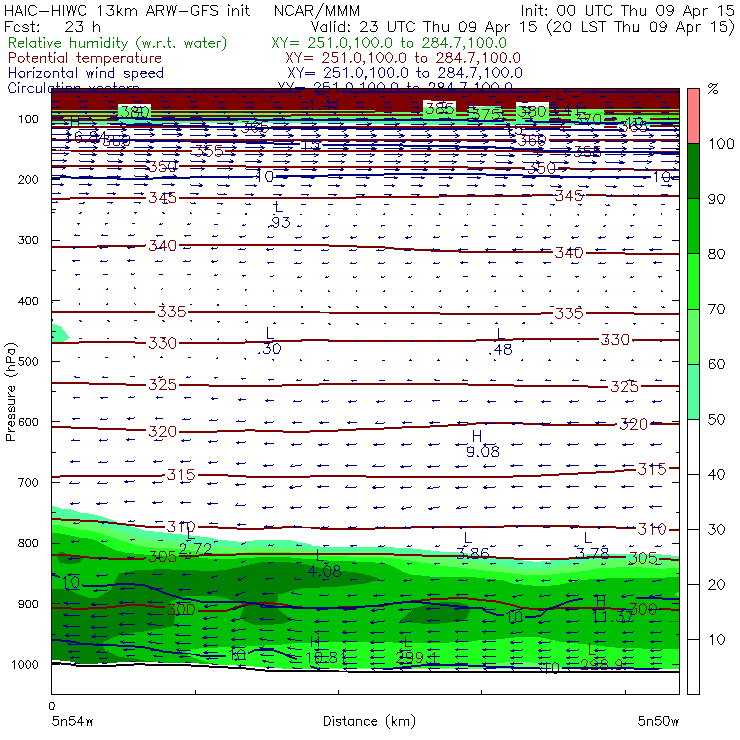The width and height of the screenshot is (740, 740).
Task: Click the high wind value '11.37'
Action: click(613, 616)
